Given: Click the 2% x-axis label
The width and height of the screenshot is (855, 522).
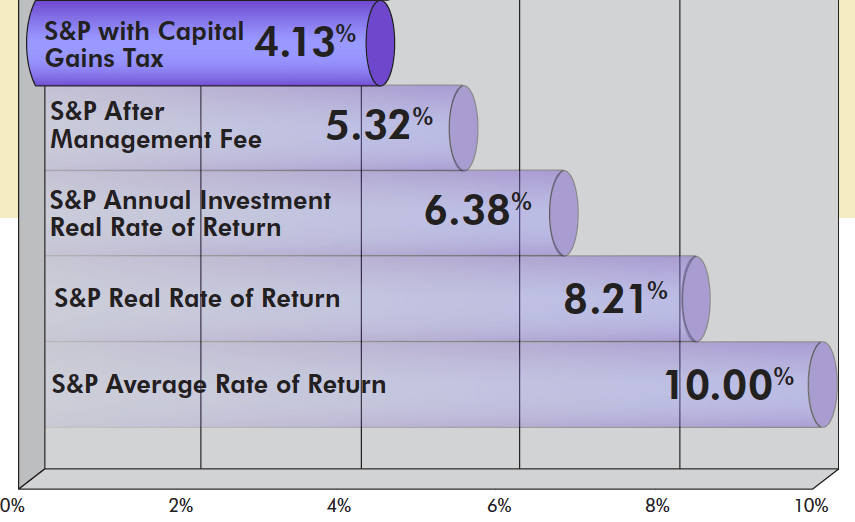Looking at the screenshot, I should [x=181, y=505].
